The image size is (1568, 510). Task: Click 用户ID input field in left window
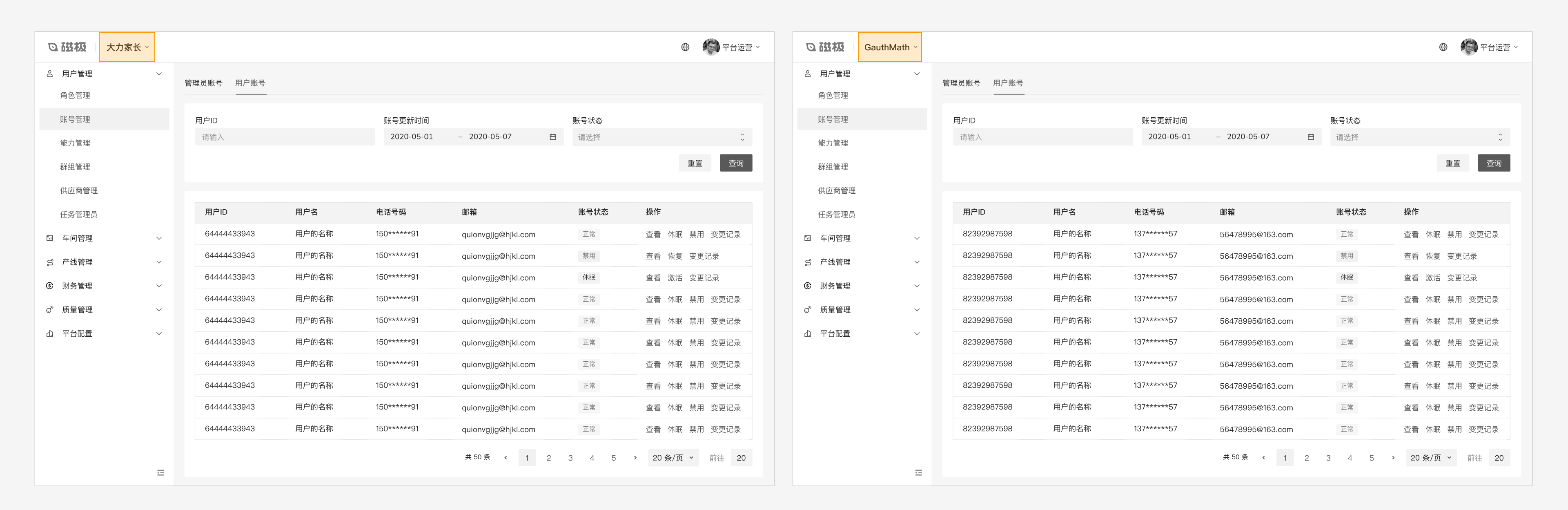click(285, 137)
